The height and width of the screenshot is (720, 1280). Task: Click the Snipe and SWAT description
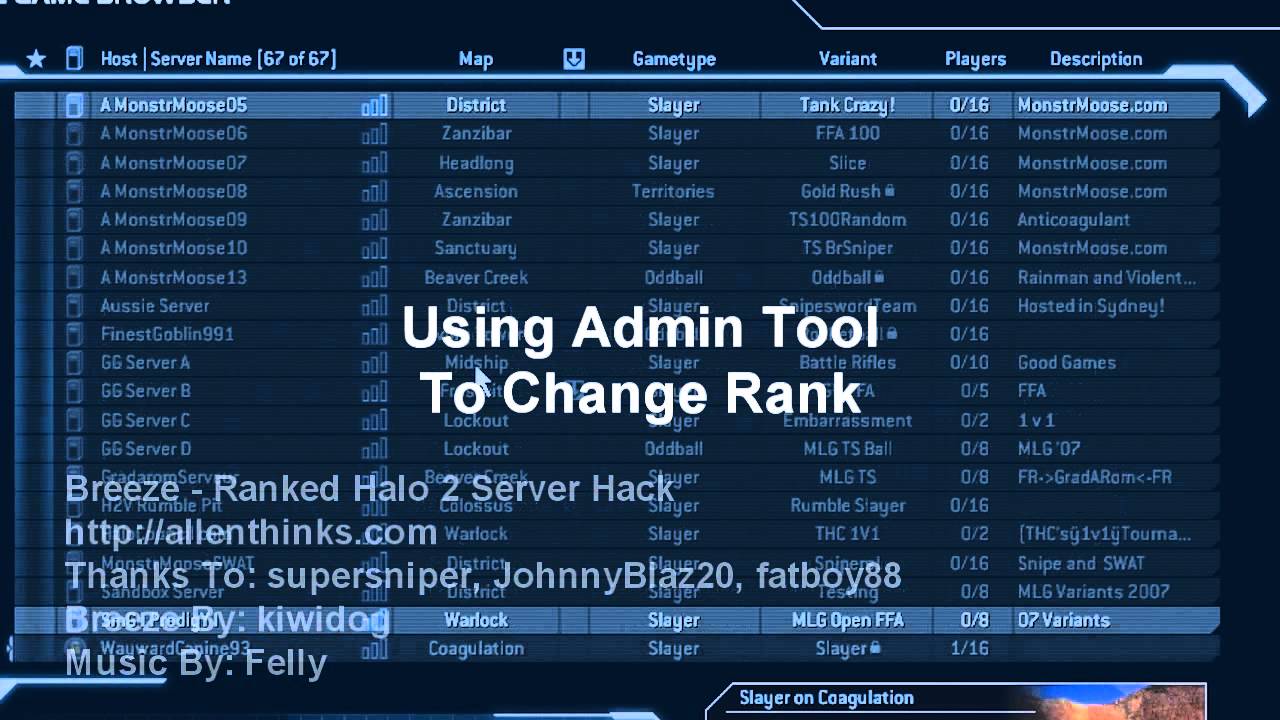coord(1081,563)
